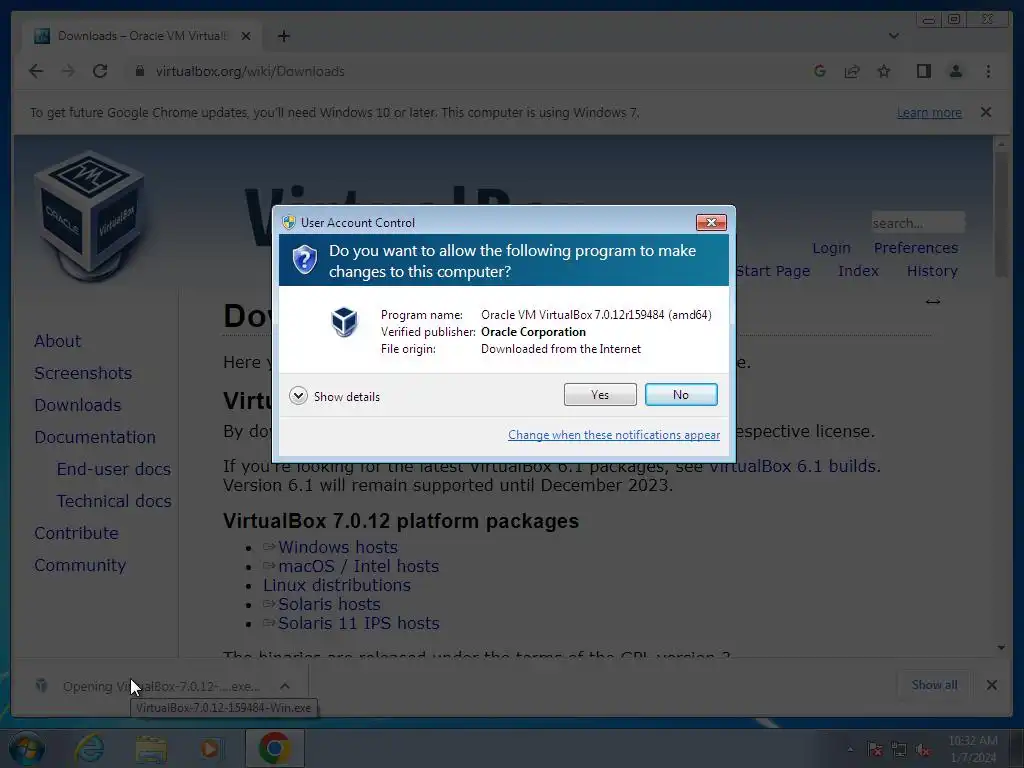Expand Show details in UAC dialog

[x=334, y=396]
